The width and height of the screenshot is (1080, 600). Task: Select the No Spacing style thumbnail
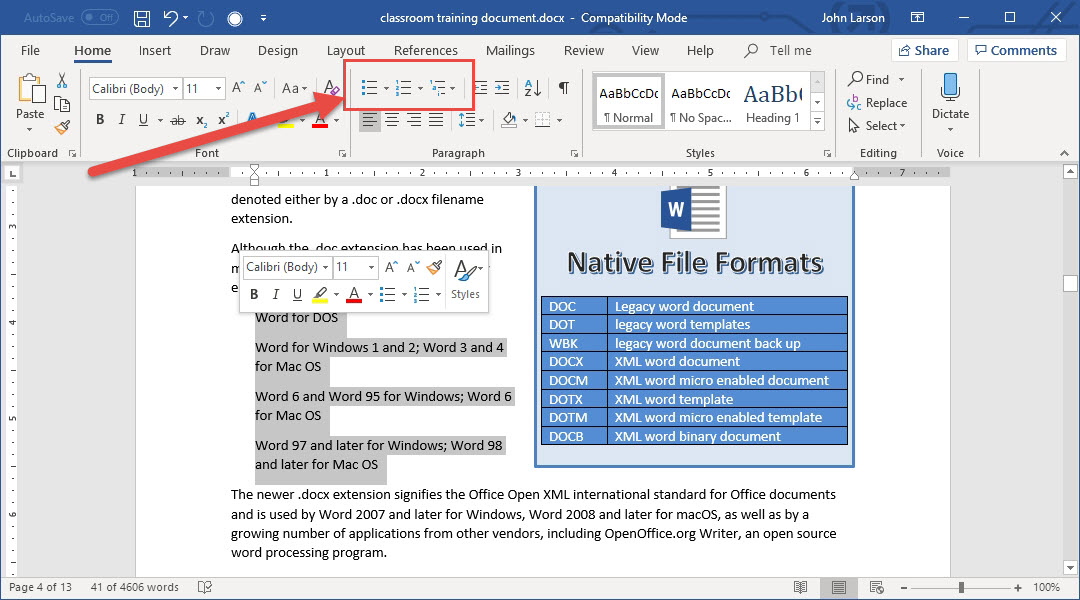click(x=700, y=102)
